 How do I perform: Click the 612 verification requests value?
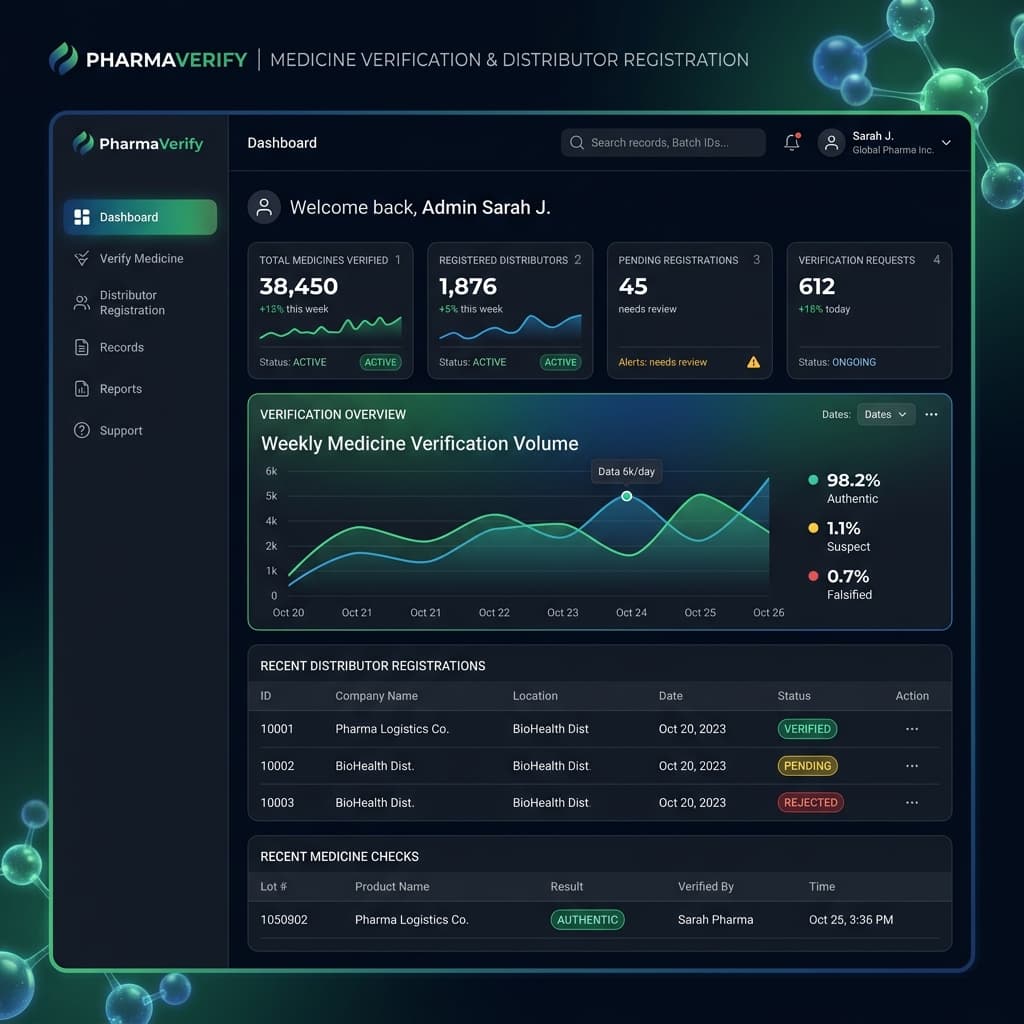tap(816, 286)
